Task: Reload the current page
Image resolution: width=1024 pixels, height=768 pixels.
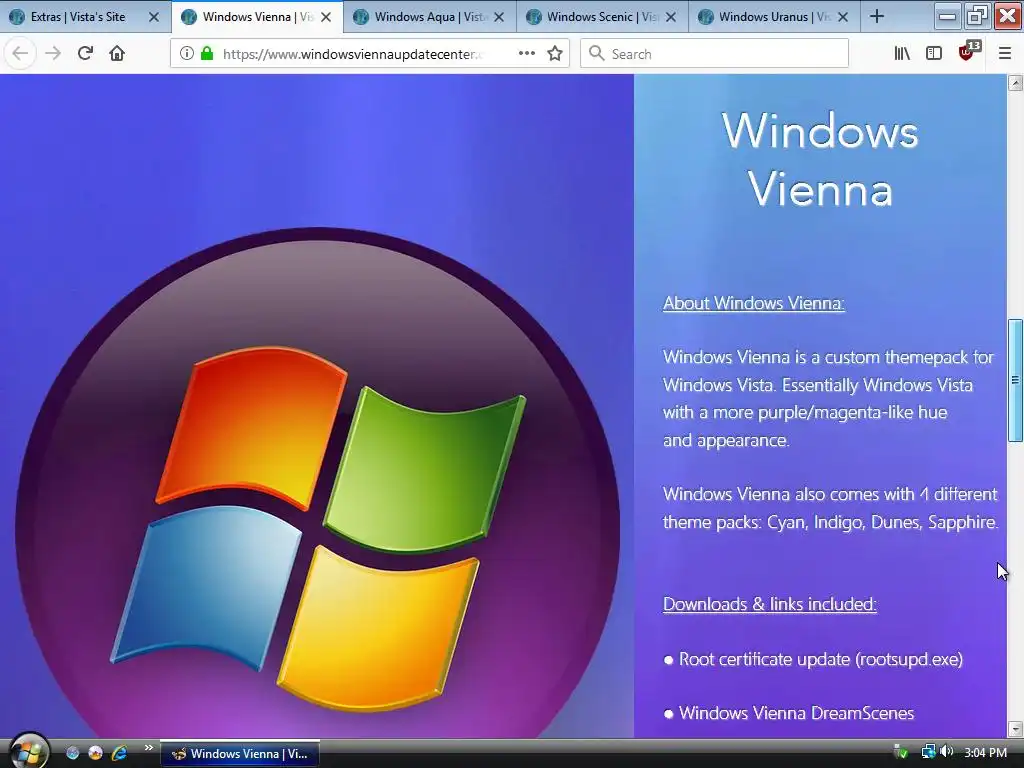Action: point(85,54)
